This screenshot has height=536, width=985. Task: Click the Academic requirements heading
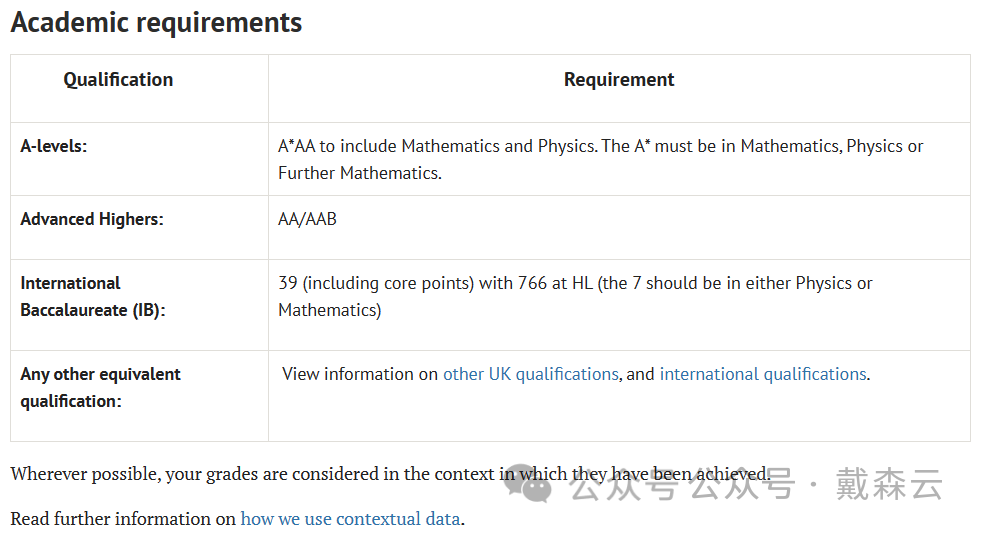(156, 23)
